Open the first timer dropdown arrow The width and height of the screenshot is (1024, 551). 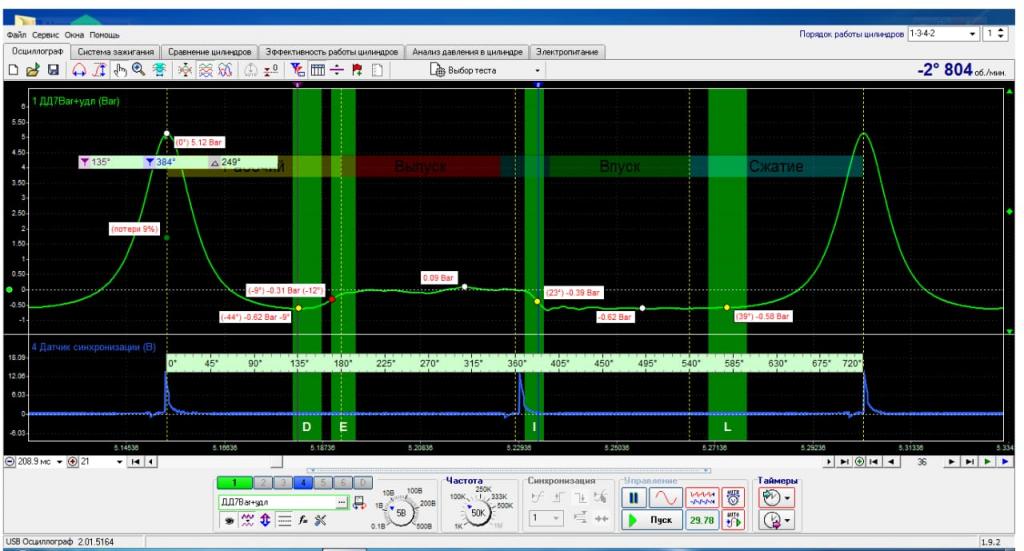pyautogui.click(x=788, y=498)
